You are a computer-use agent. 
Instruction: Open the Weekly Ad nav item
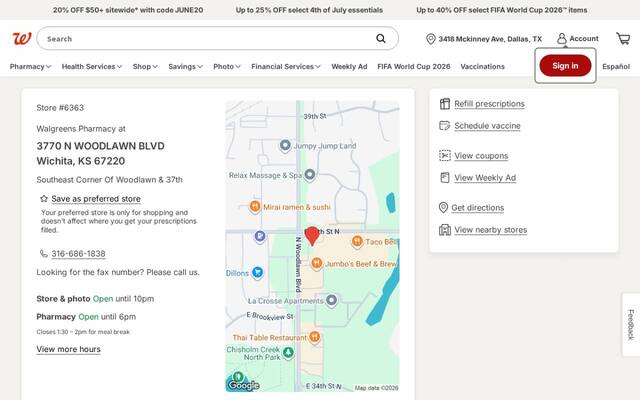coord(349,67)
